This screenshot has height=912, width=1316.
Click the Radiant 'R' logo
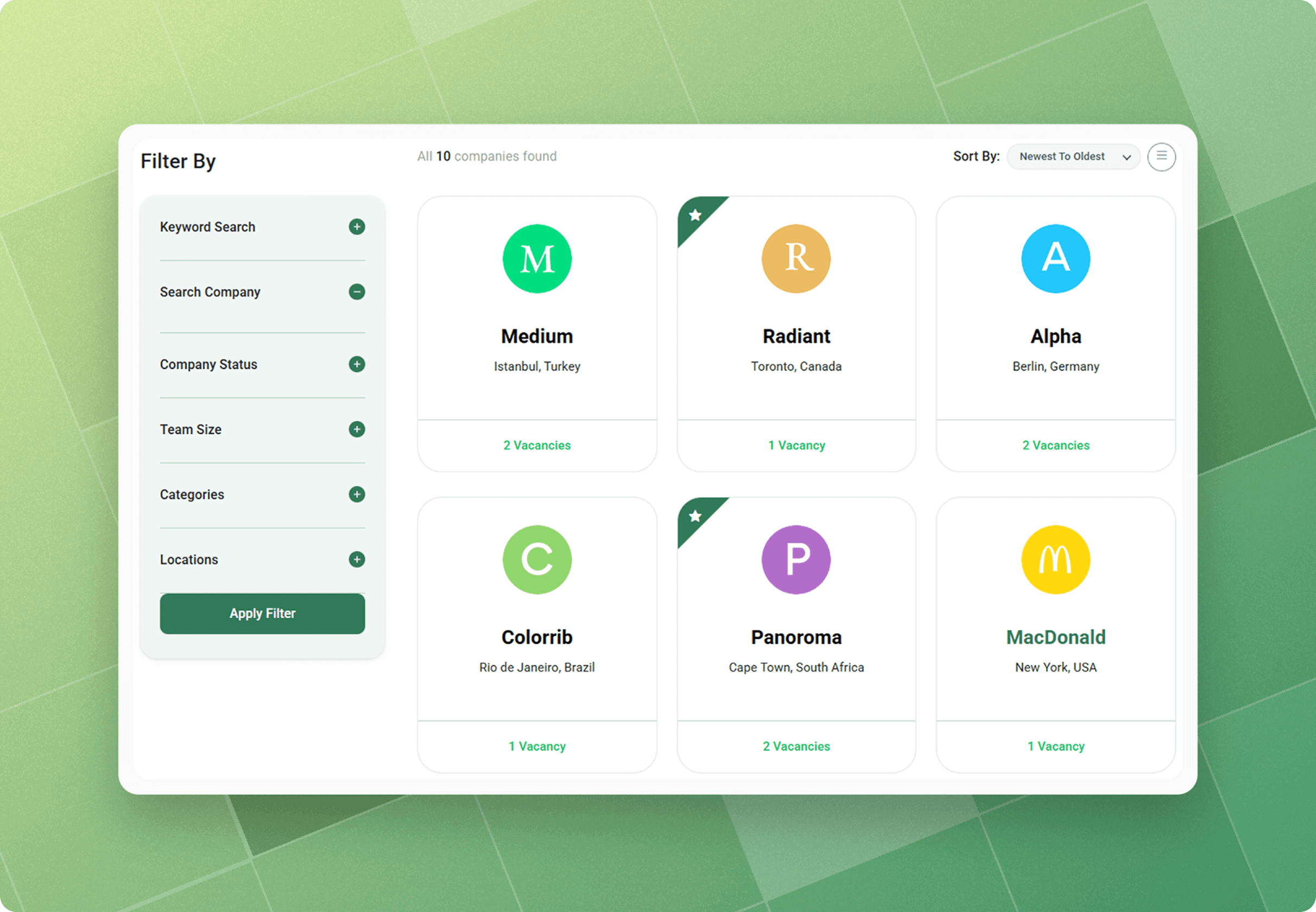[x=796, y=259]
